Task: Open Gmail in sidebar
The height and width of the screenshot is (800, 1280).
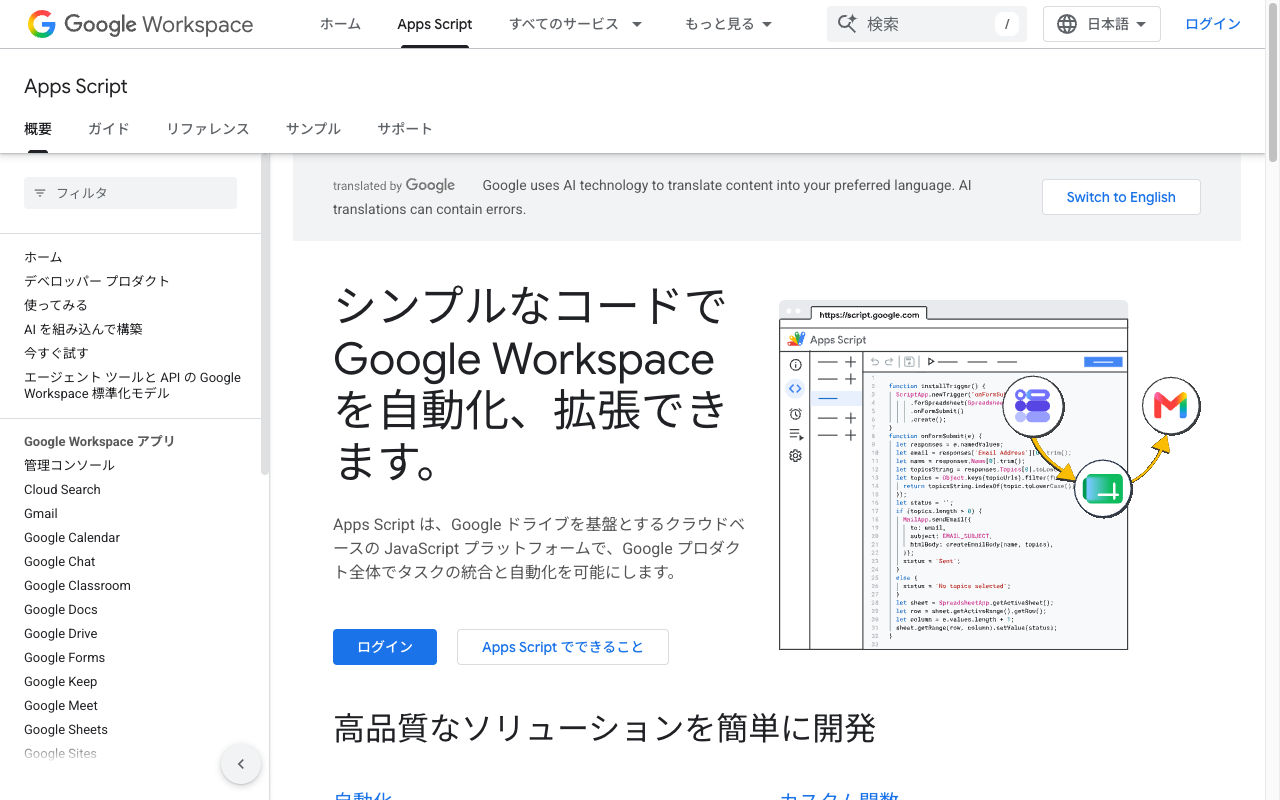Action: [x=41, y=513]
